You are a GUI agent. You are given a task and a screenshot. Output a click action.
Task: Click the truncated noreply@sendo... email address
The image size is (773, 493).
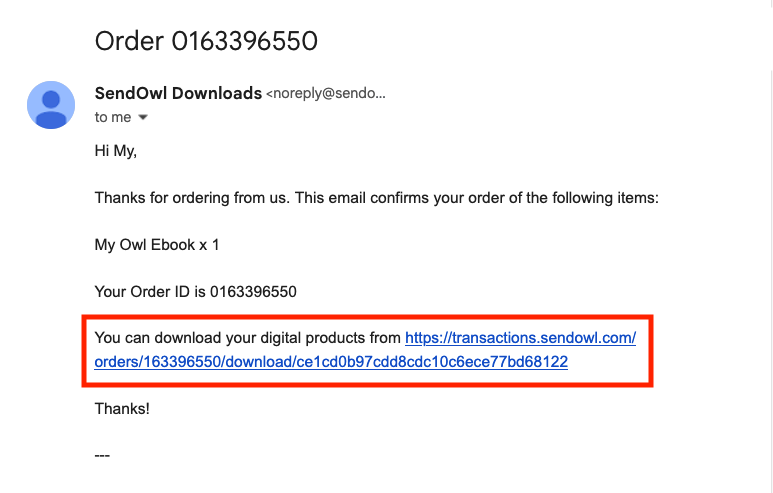tap(326, 93)
